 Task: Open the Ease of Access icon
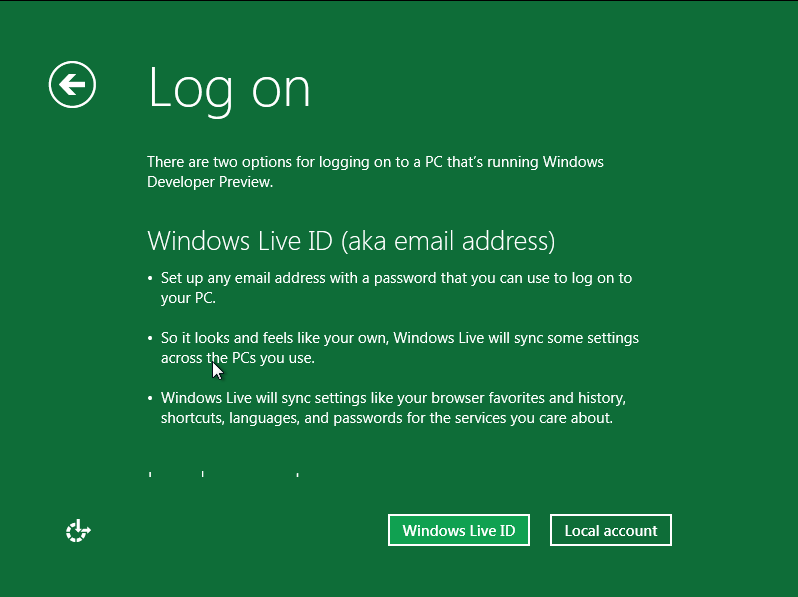coord(78,531)
